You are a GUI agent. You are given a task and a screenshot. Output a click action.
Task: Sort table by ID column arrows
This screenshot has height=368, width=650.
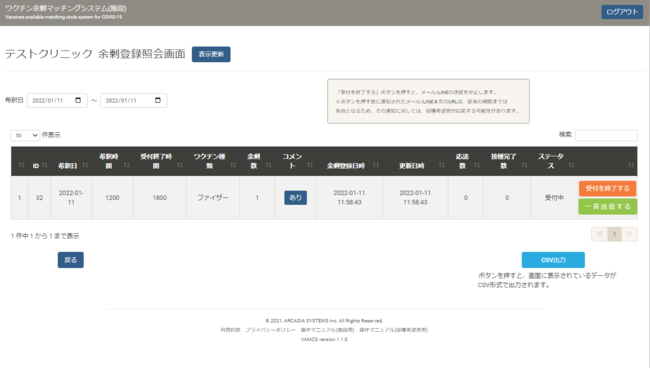(44, 165)
